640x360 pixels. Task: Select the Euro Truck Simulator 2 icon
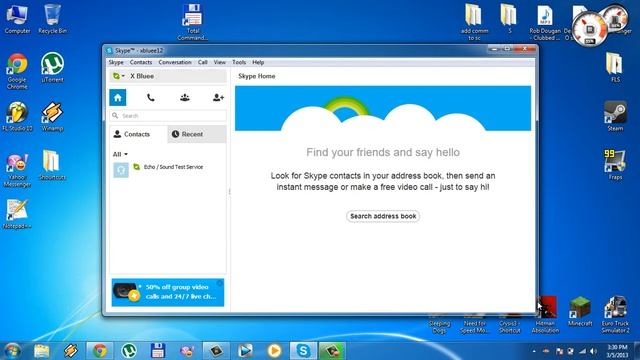(615, 315)
